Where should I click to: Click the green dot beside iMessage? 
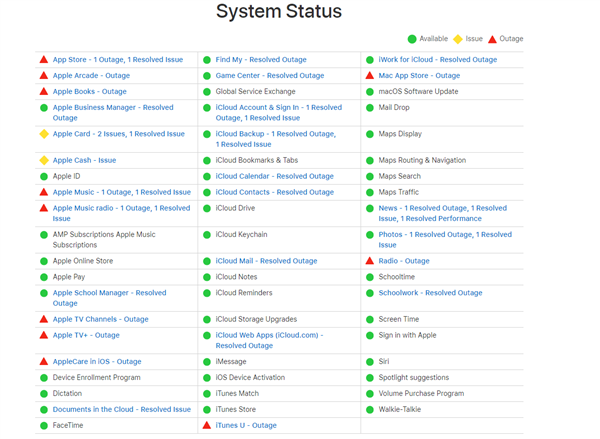pos(207,362)
